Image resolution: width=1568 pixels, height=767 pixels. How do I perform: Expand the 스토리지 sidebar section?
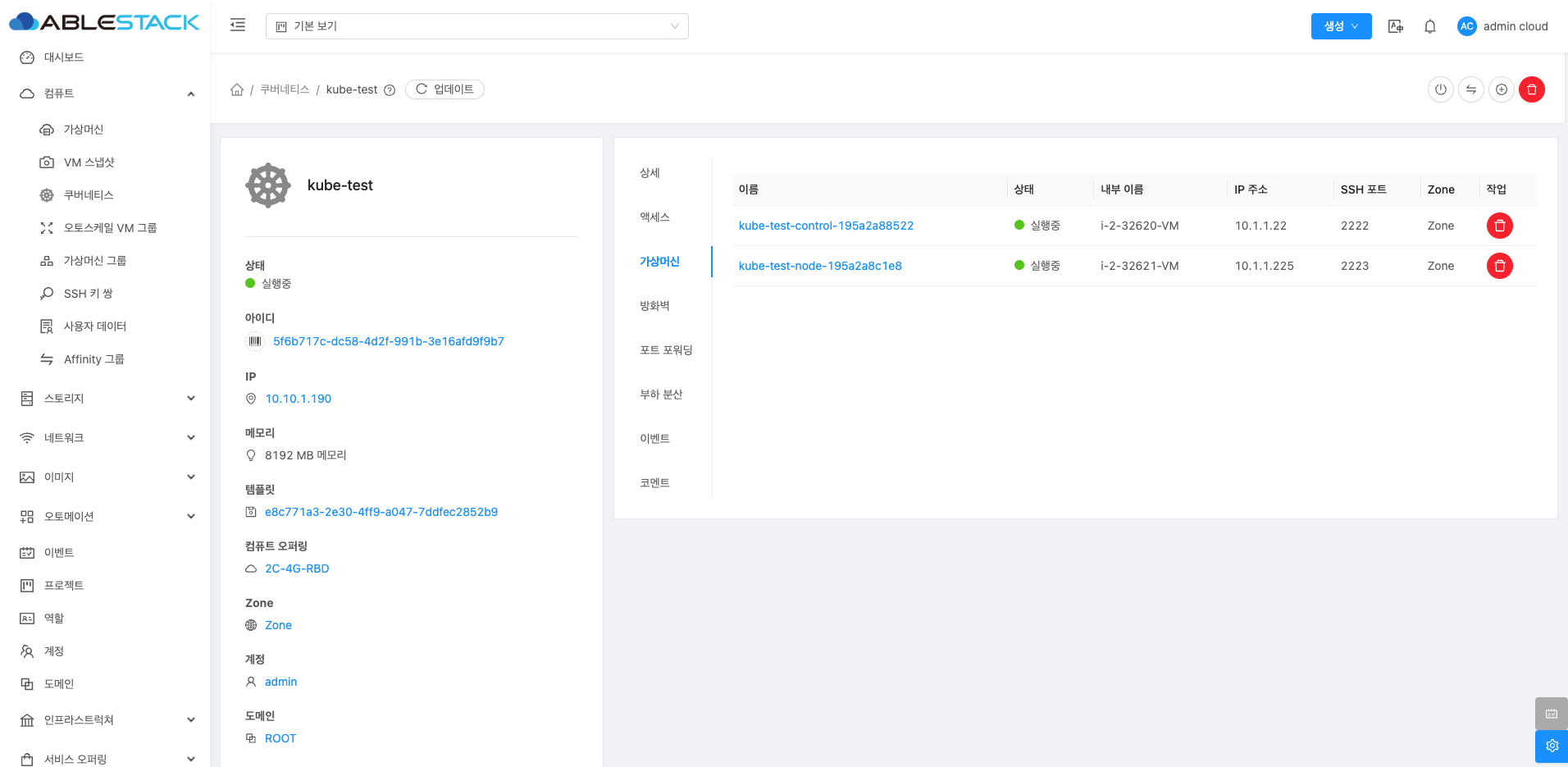[107, 399]
